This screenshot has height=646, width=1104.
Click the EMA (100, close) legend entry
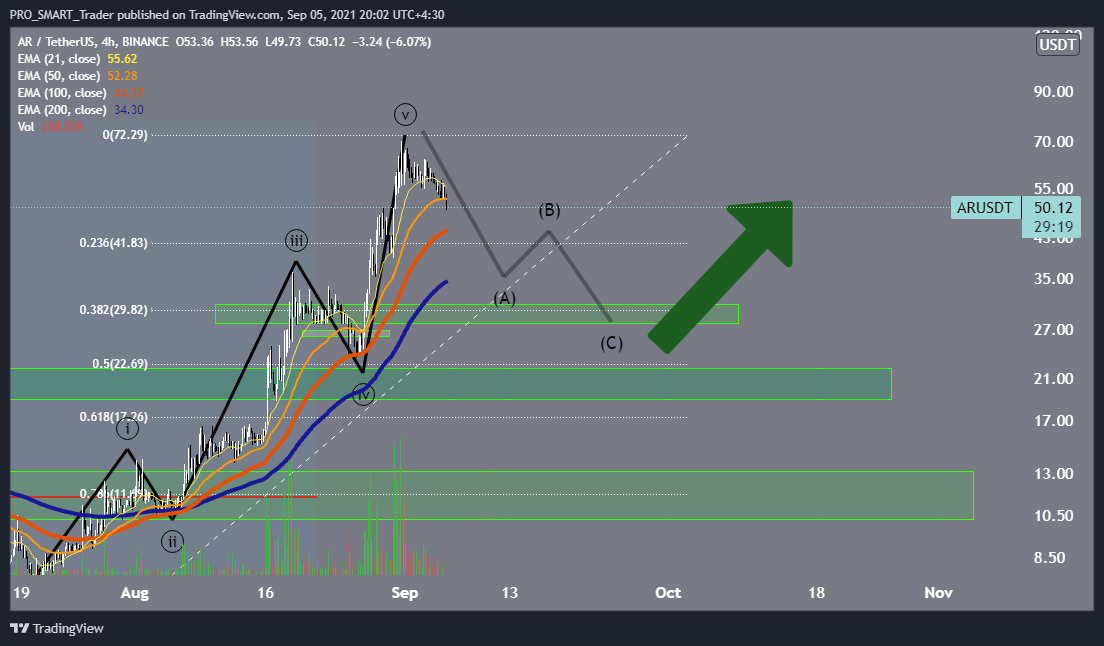pos(81,93)
